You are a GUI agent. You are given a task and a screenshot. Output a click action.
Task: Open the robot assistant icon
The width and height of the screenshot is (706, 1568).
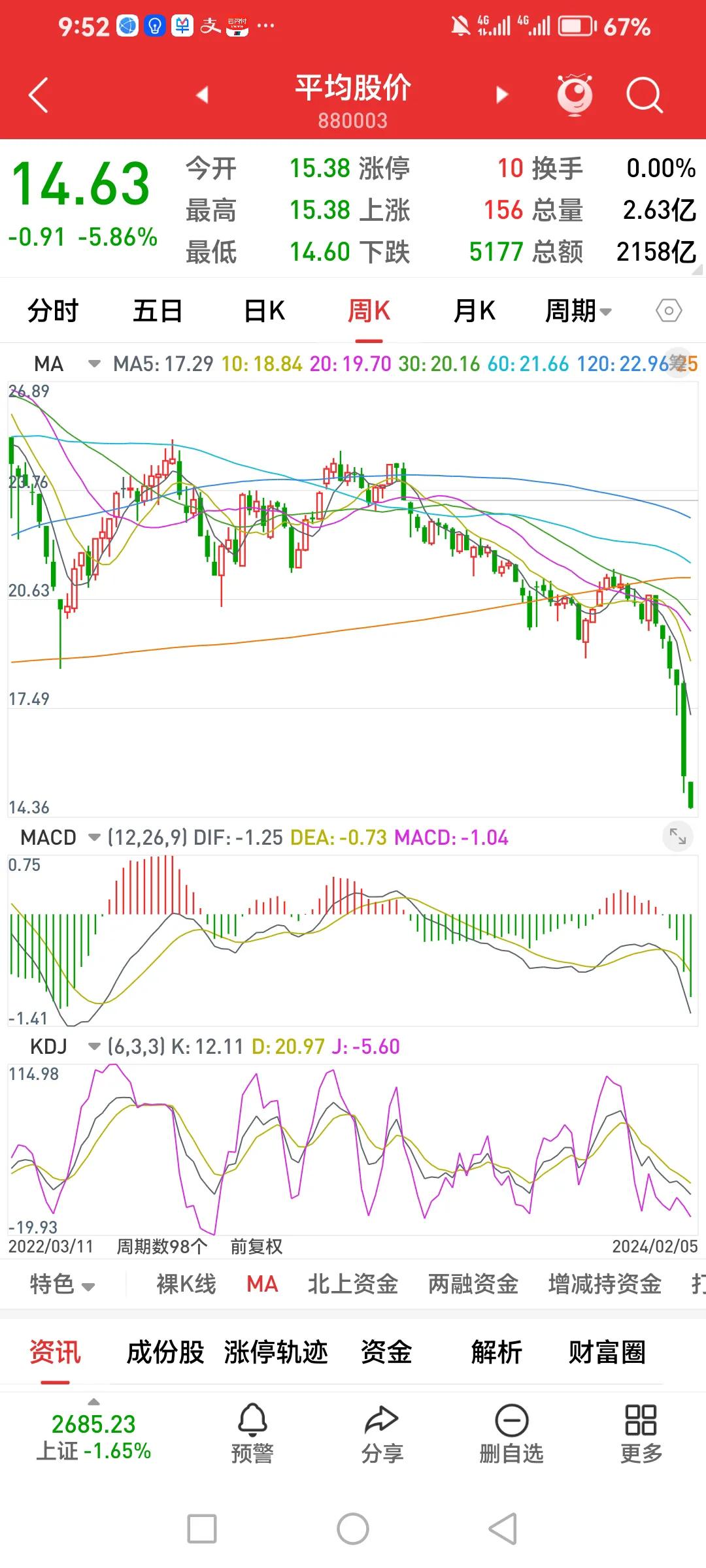click(x=575, y=95)
